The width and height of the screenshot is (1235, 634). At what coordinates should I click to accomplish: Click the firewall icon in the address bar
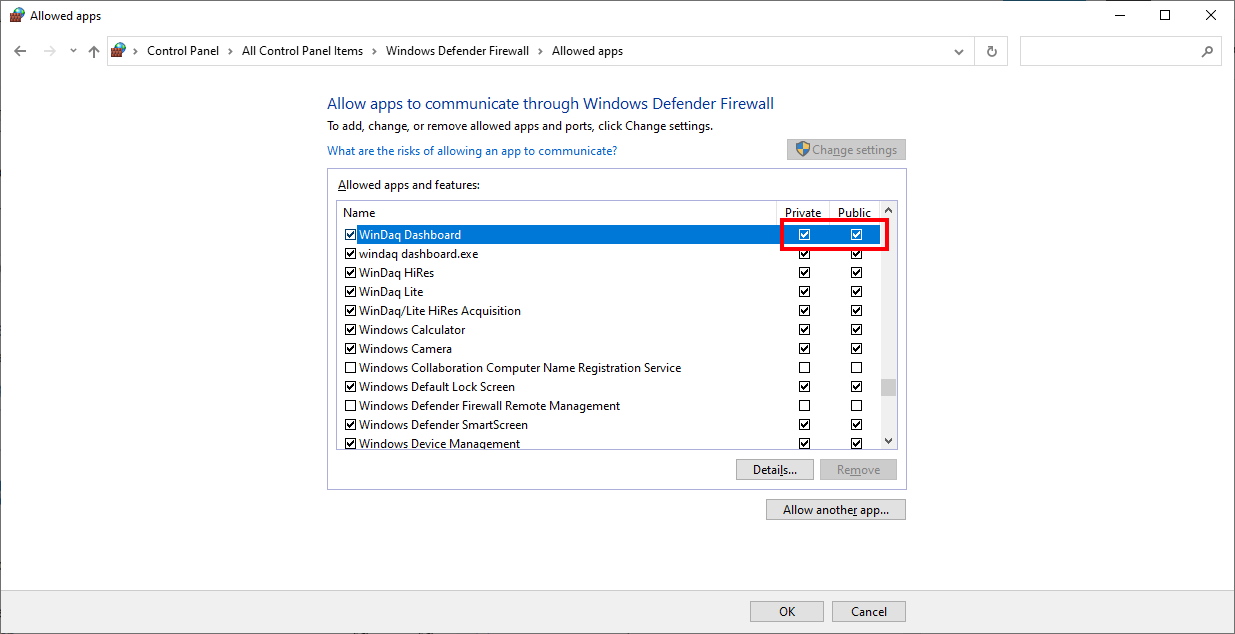click(119, 50)
